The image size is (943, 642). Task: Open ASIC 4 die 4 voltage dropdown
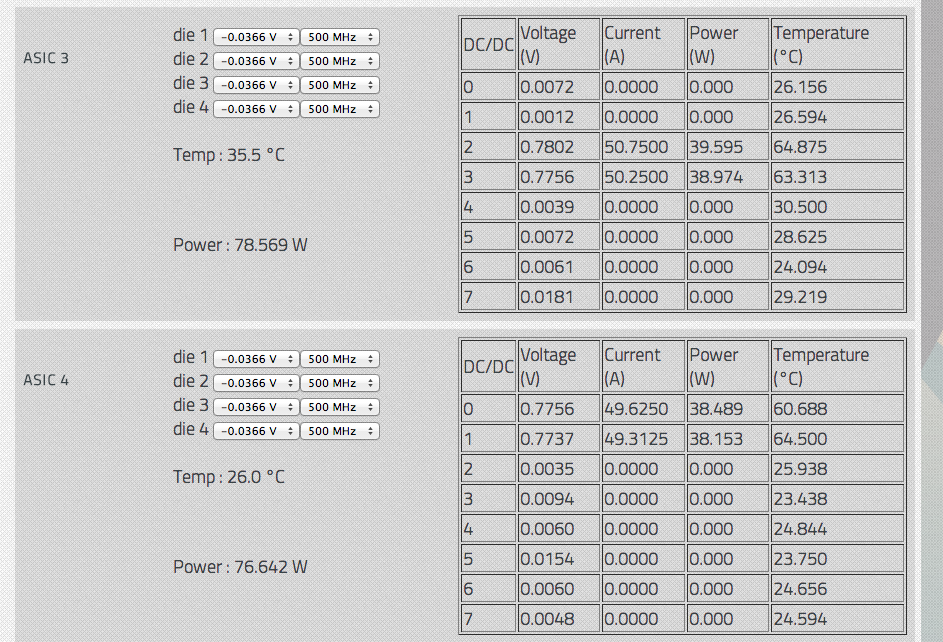point(256,432)
